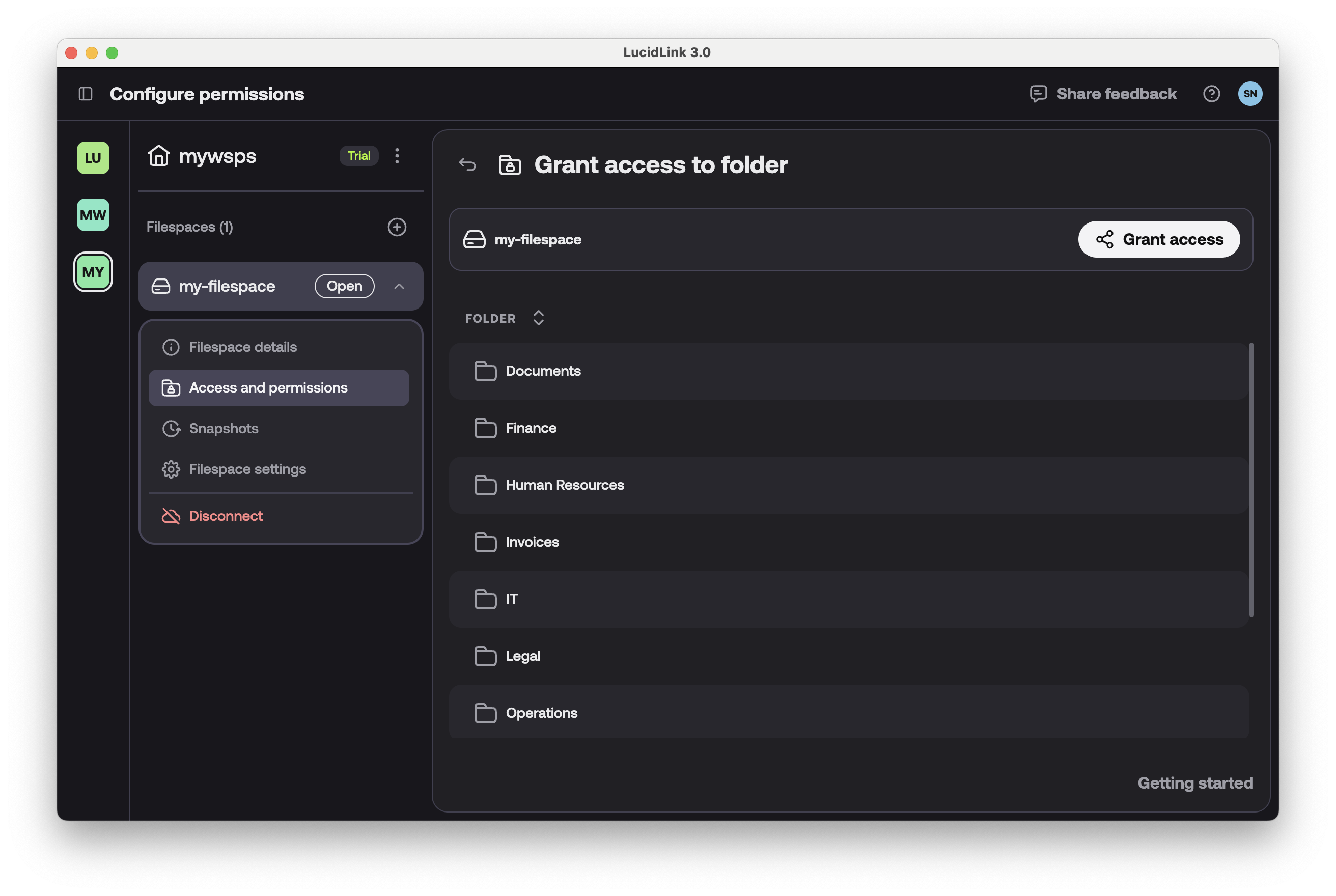Click the my-filespace drive icon in sidebar
The height and width of the screenshot is (896, 1336).
(x=160, y=286)
